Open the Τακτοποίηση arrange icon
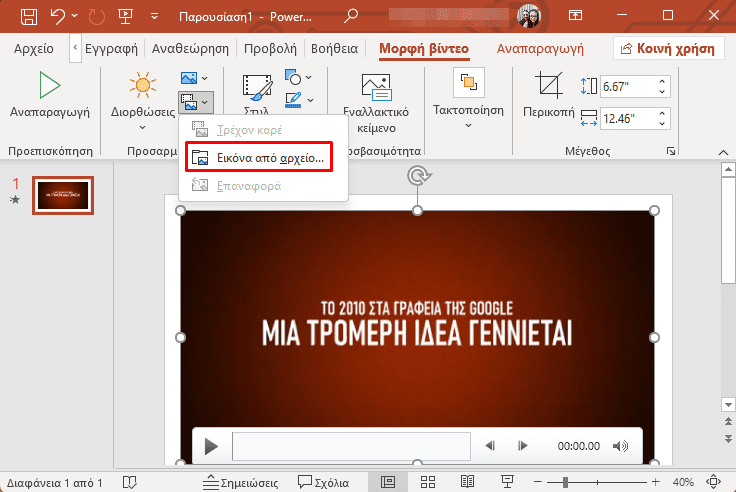Image resolution: width=736 pixels, height=492 pixels. (x=468, y=83)
